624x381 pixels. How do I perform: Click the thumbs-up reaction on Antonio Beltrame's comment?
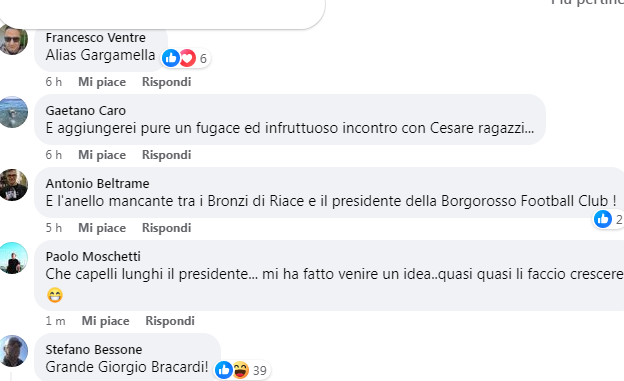tap(603, 219)
